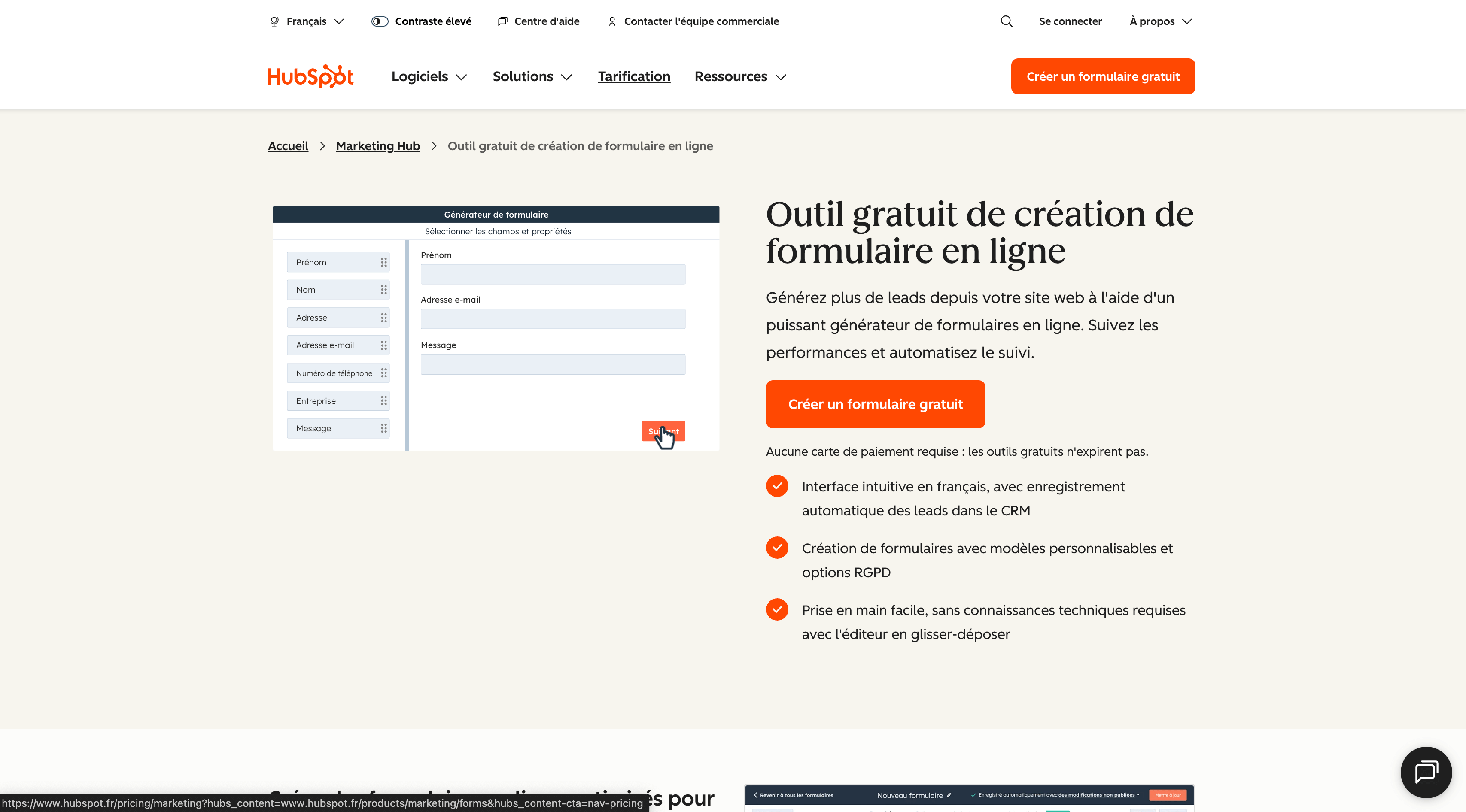
Task: Open the Ressources navigation menu
Action: (740, 77)
